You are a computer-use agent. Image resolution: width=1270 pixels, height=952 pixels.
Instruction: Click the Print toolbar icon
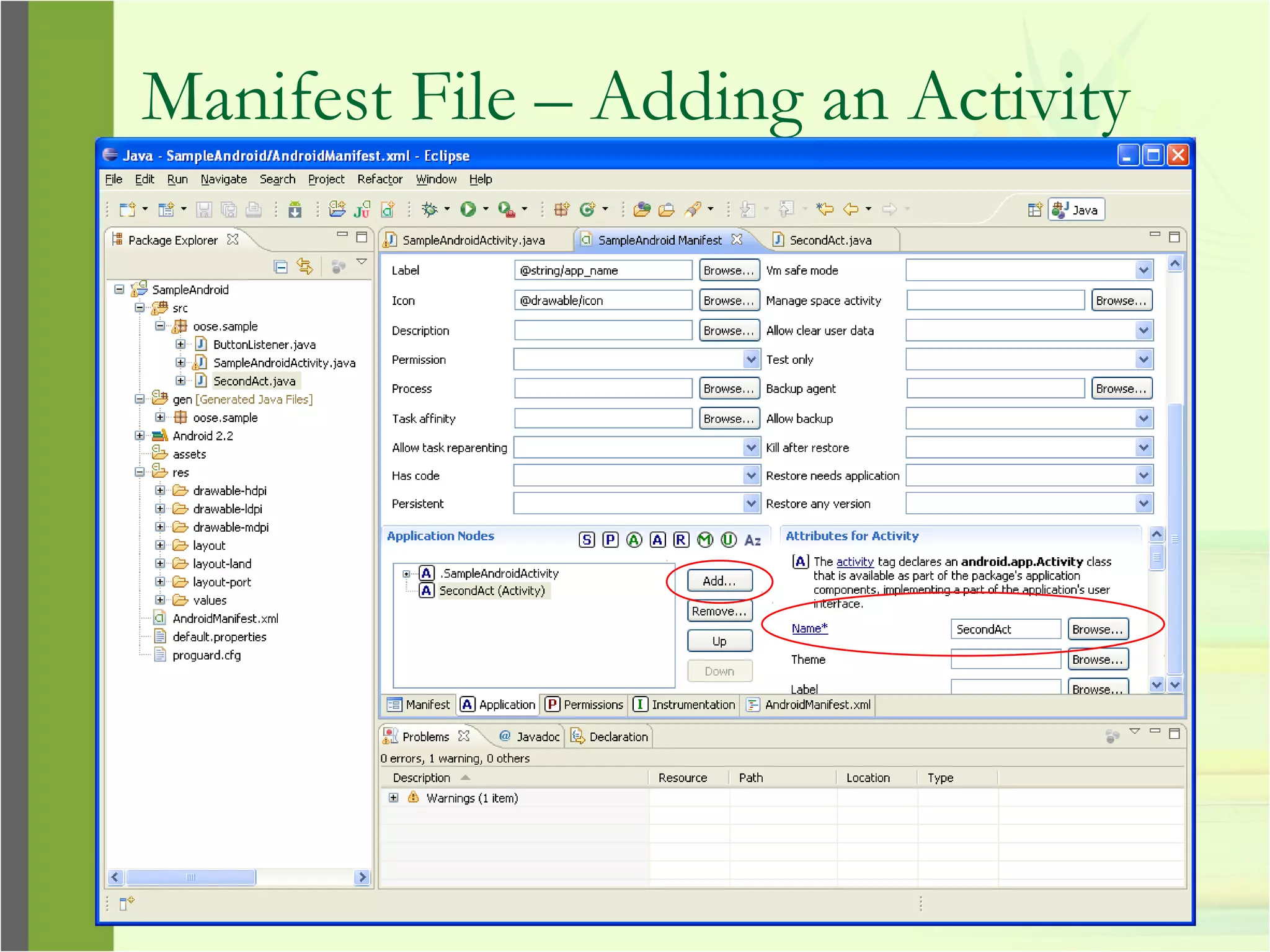pyautogui.click(x=253, y=209)
